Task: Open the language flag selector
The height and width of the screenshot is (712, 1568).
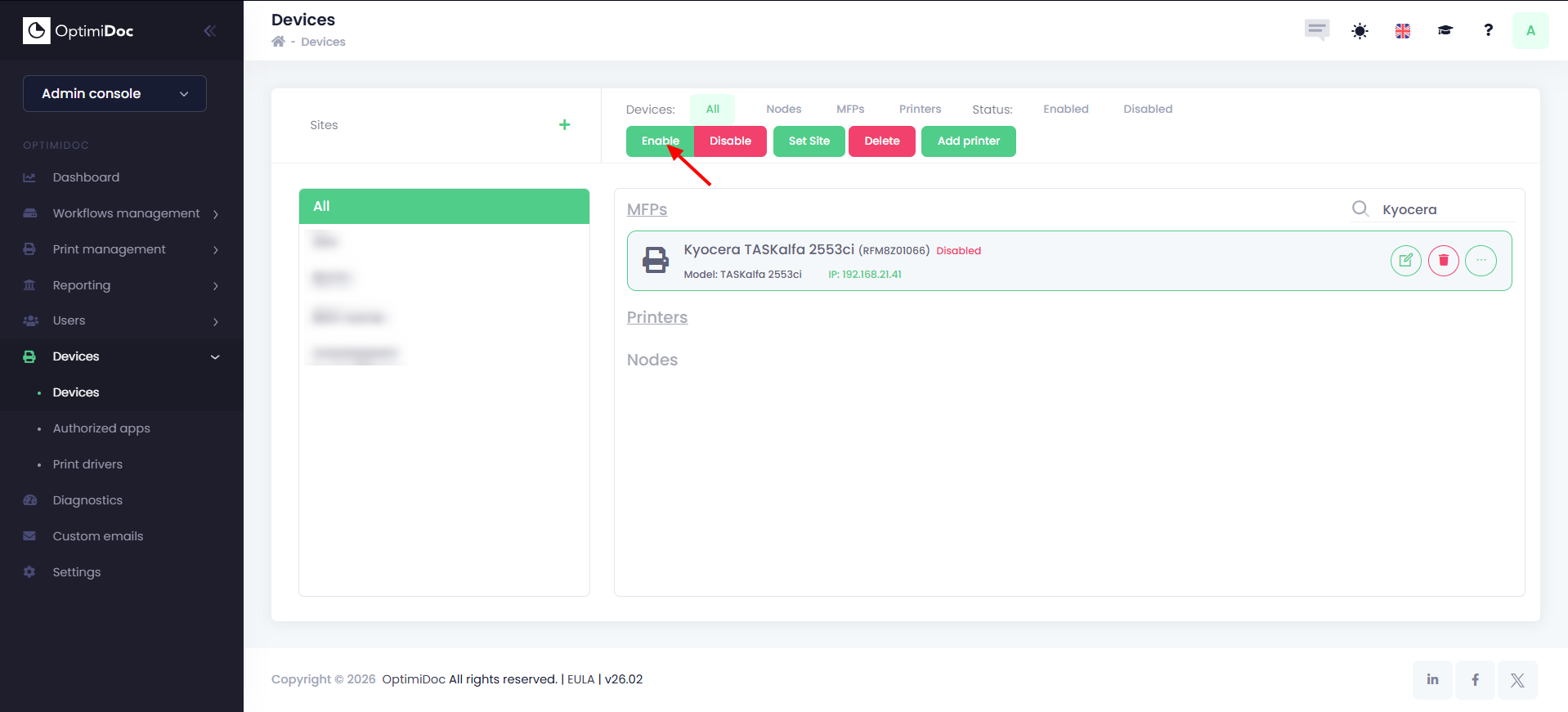Action: [1402, 31]
